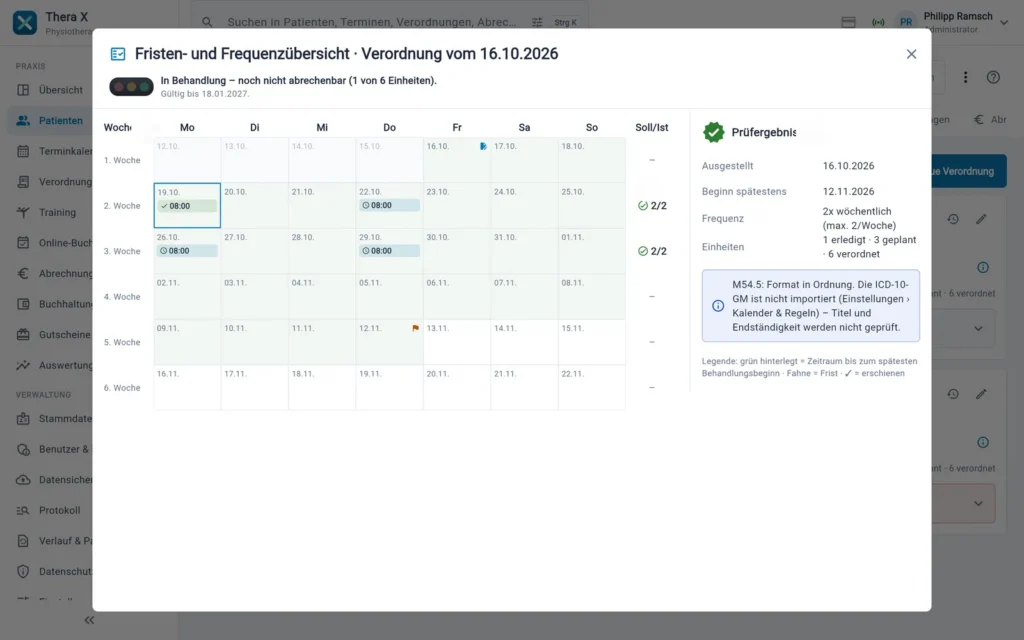Collapse the sidebar with the double-chevron
Image resolution: width=1024 pixels, height=640 pixels.
89,620
